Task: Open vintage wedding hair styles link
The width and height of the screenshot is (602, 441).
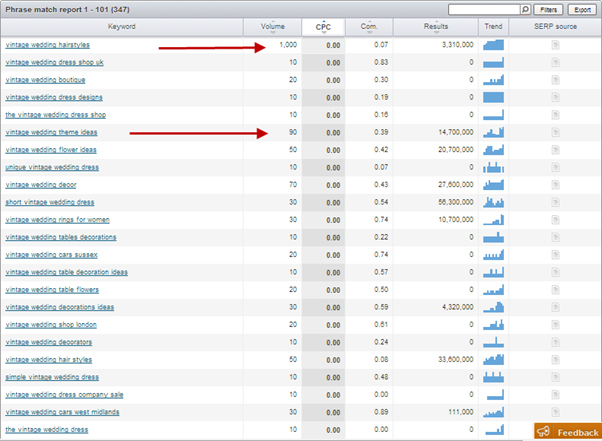Action: coord(49,360)
